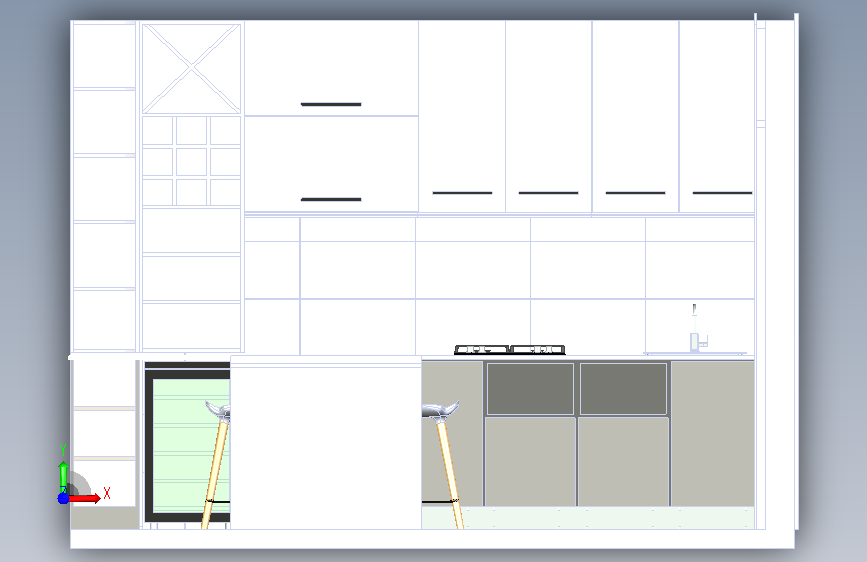
Task: Select the X-shaped wine rack compartment
Action: click(x=191, y=69)
